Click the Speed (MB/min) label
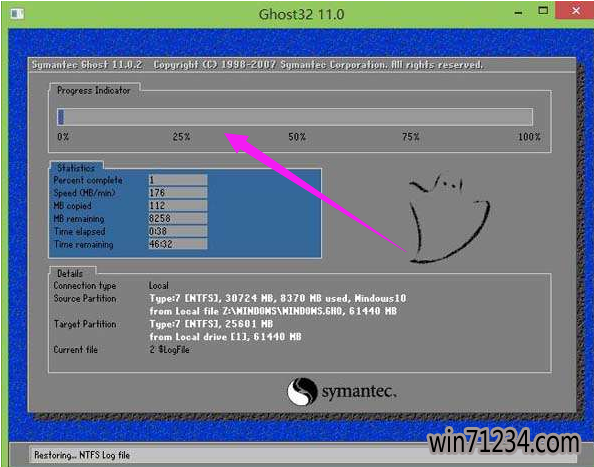 click(x=84, y=193)
